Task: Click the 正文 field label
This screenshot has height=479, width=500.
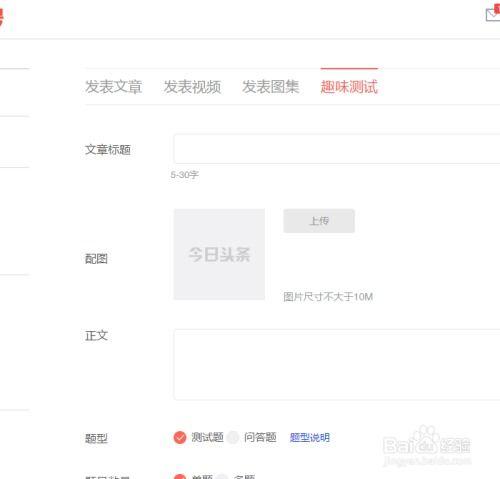Action: pos(96,336)
